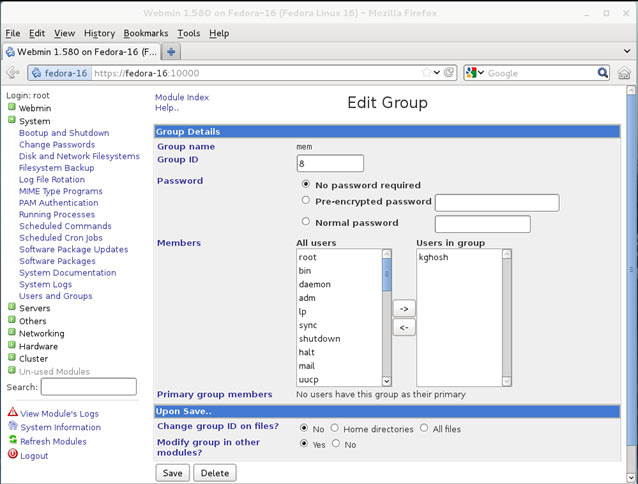The height and width of the screenshot is (484, 638).
Task: Click the Save button
Action: click(173, 473)
